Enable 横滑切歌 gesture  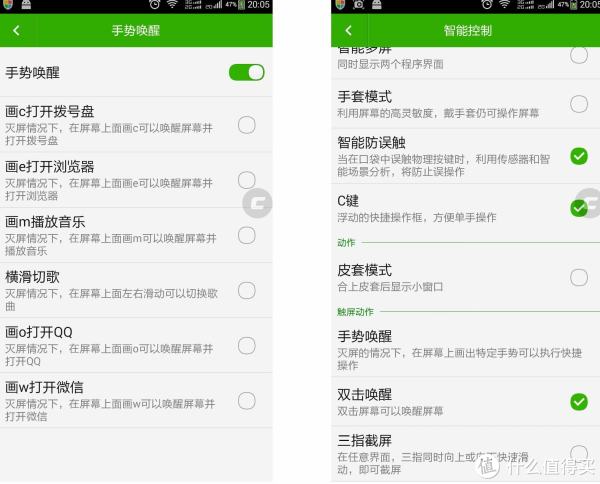coord(246,290)
